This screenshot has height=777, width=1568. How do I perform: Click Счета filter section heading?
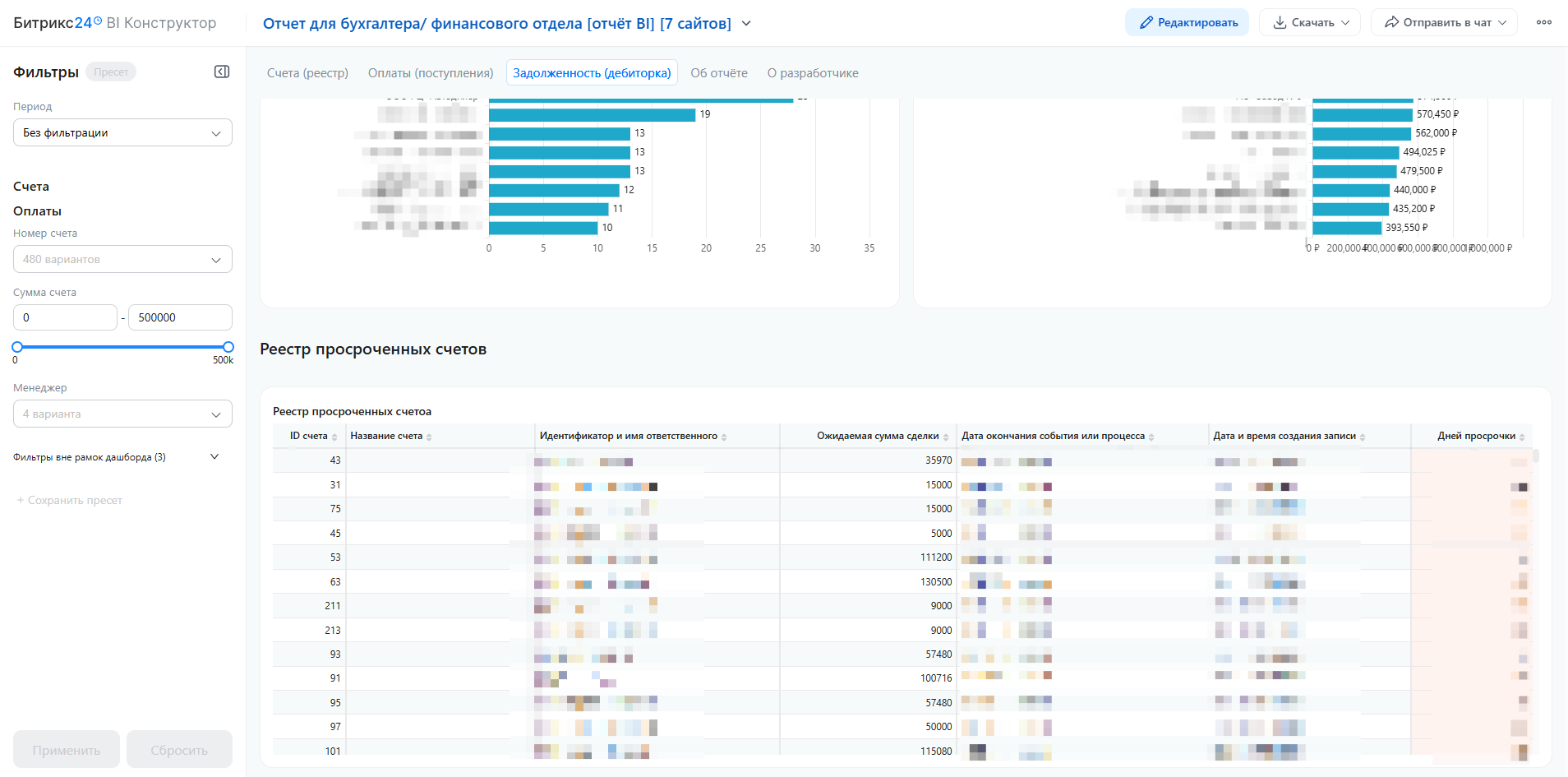(x=31, y=187)
